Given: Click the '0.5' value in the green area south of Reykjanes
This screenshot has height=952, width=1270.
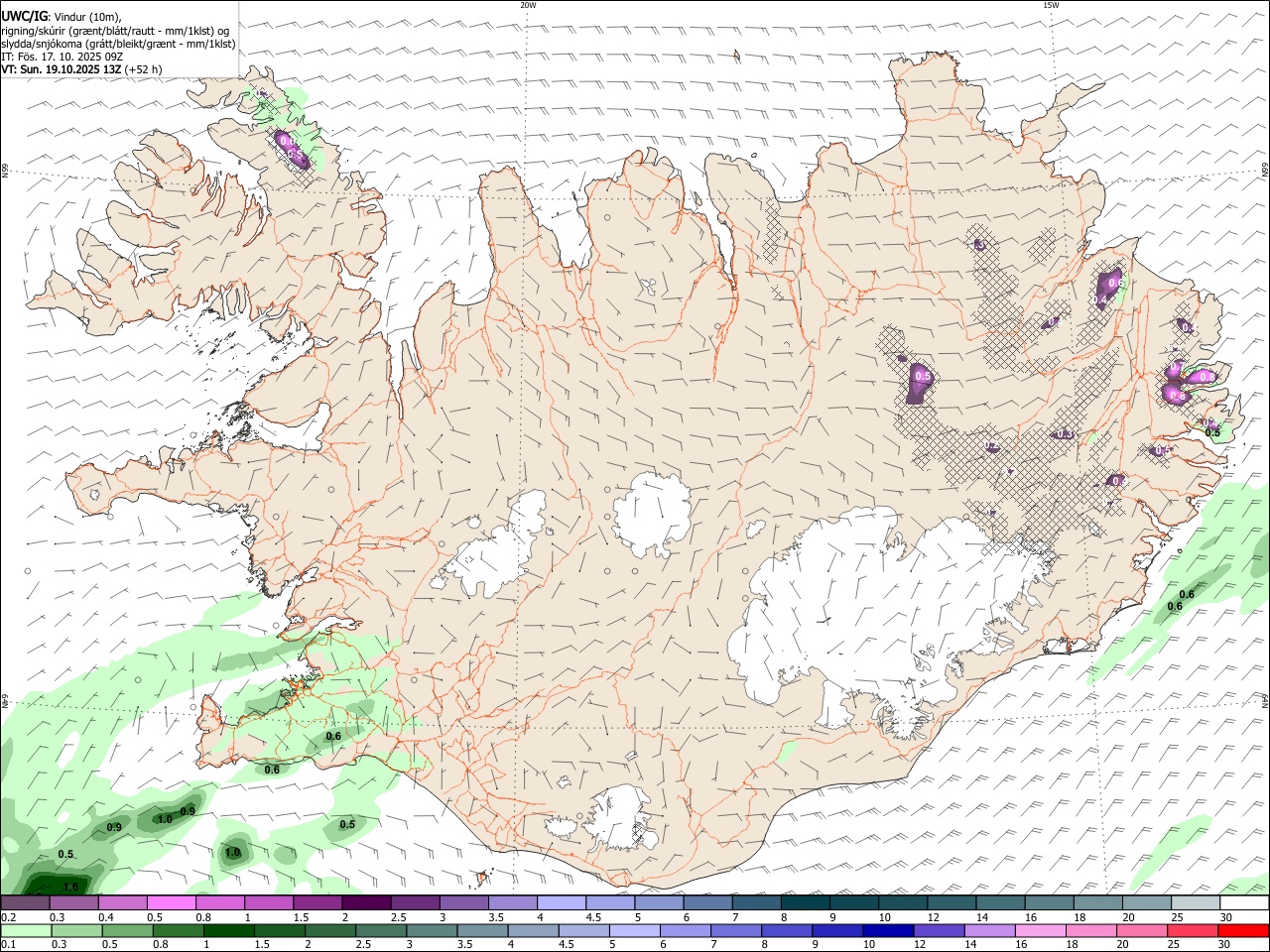Looking at the screenshot, I should click(x=347, y=824).
